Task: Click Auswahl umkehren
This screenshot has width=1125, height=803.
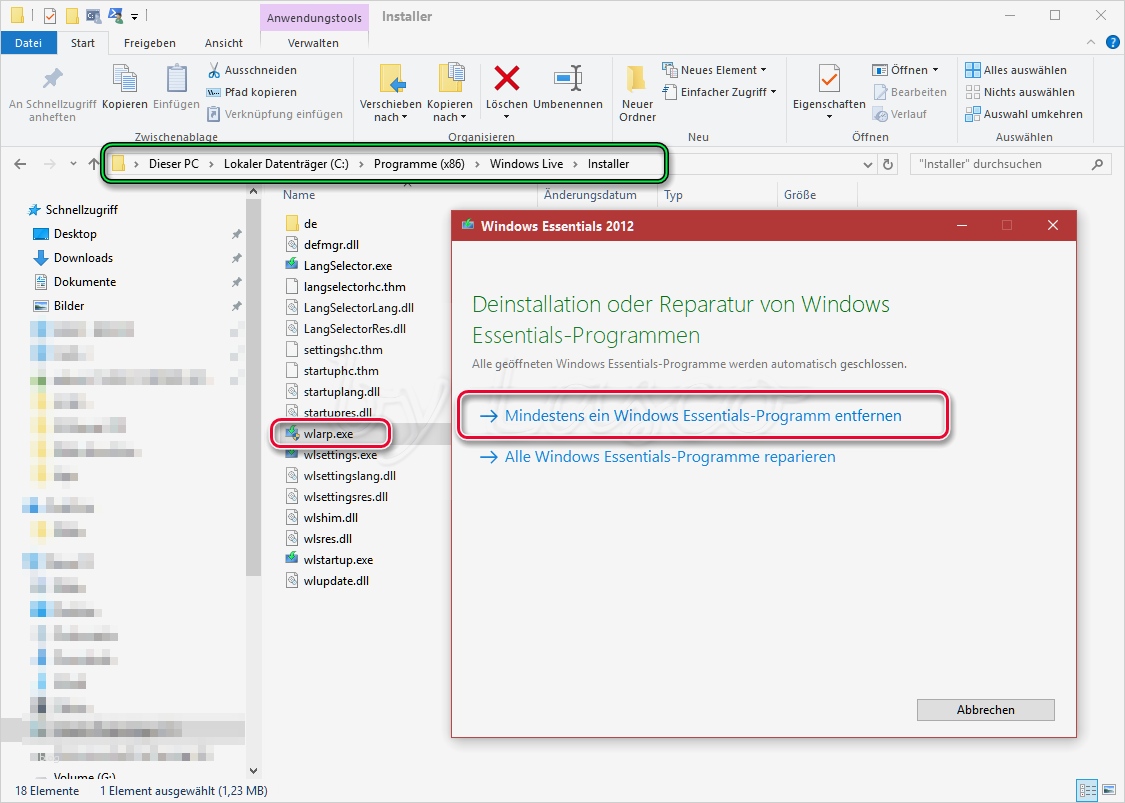Action: click(1024, 114)
